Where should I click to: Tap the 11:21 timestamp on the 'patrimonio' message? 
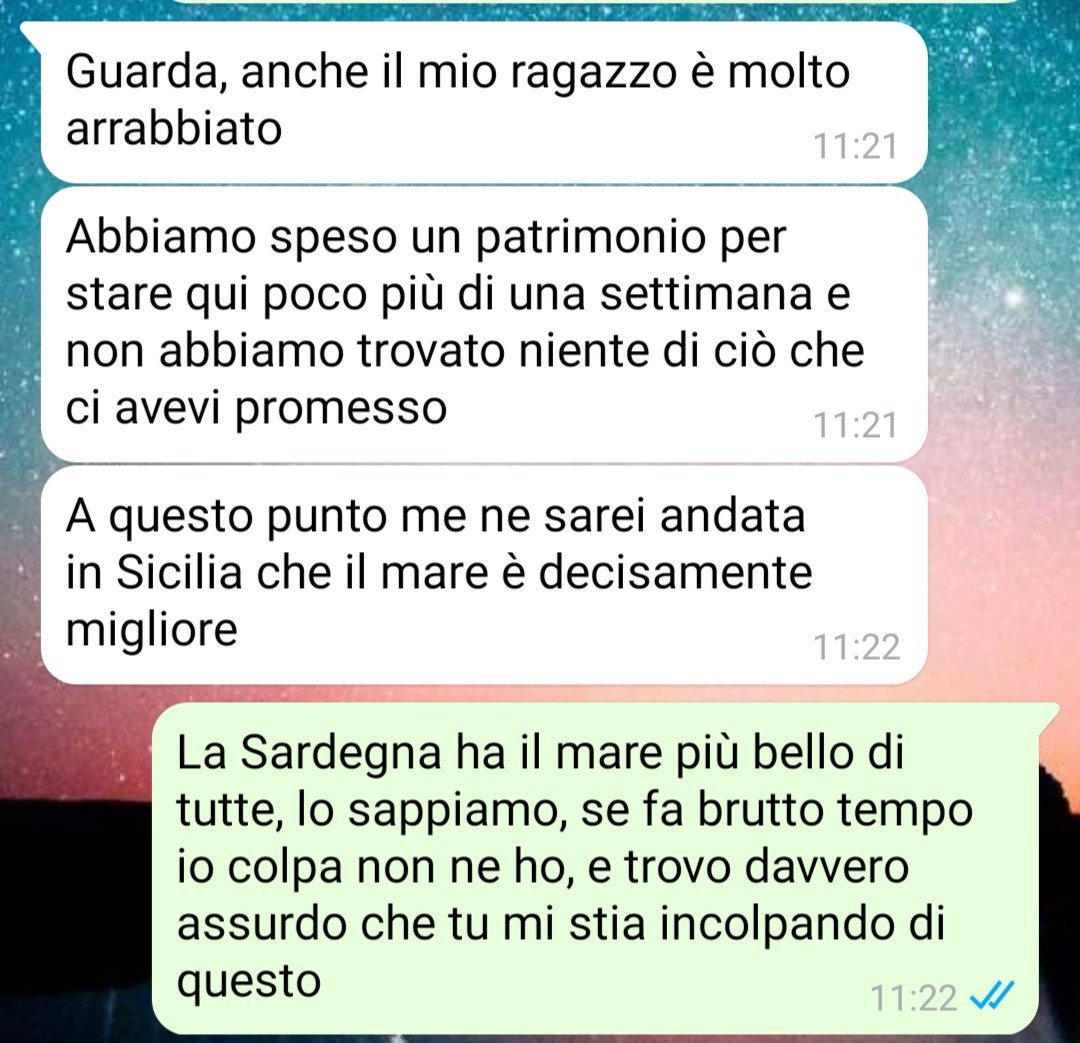click(855, 424)
